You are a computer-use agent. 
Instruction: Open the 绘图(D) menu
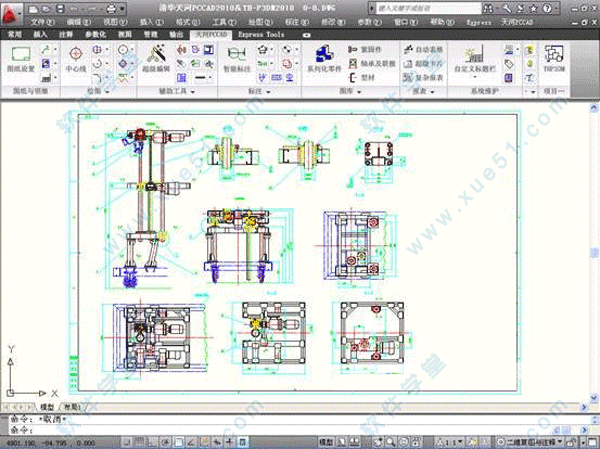point(257,20)
